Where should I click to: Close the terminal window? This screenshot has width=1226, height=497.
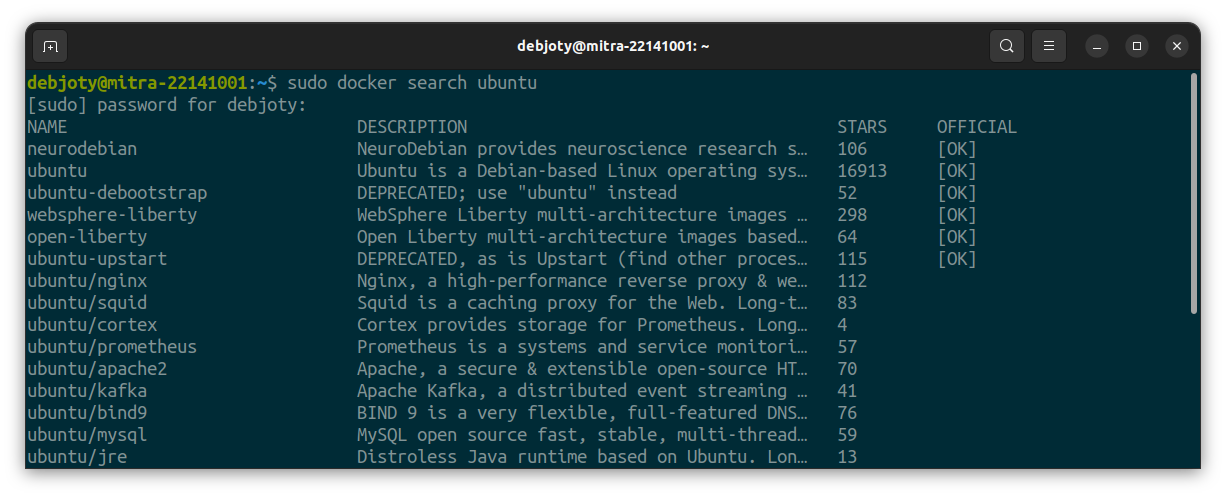coord(1177,46)
